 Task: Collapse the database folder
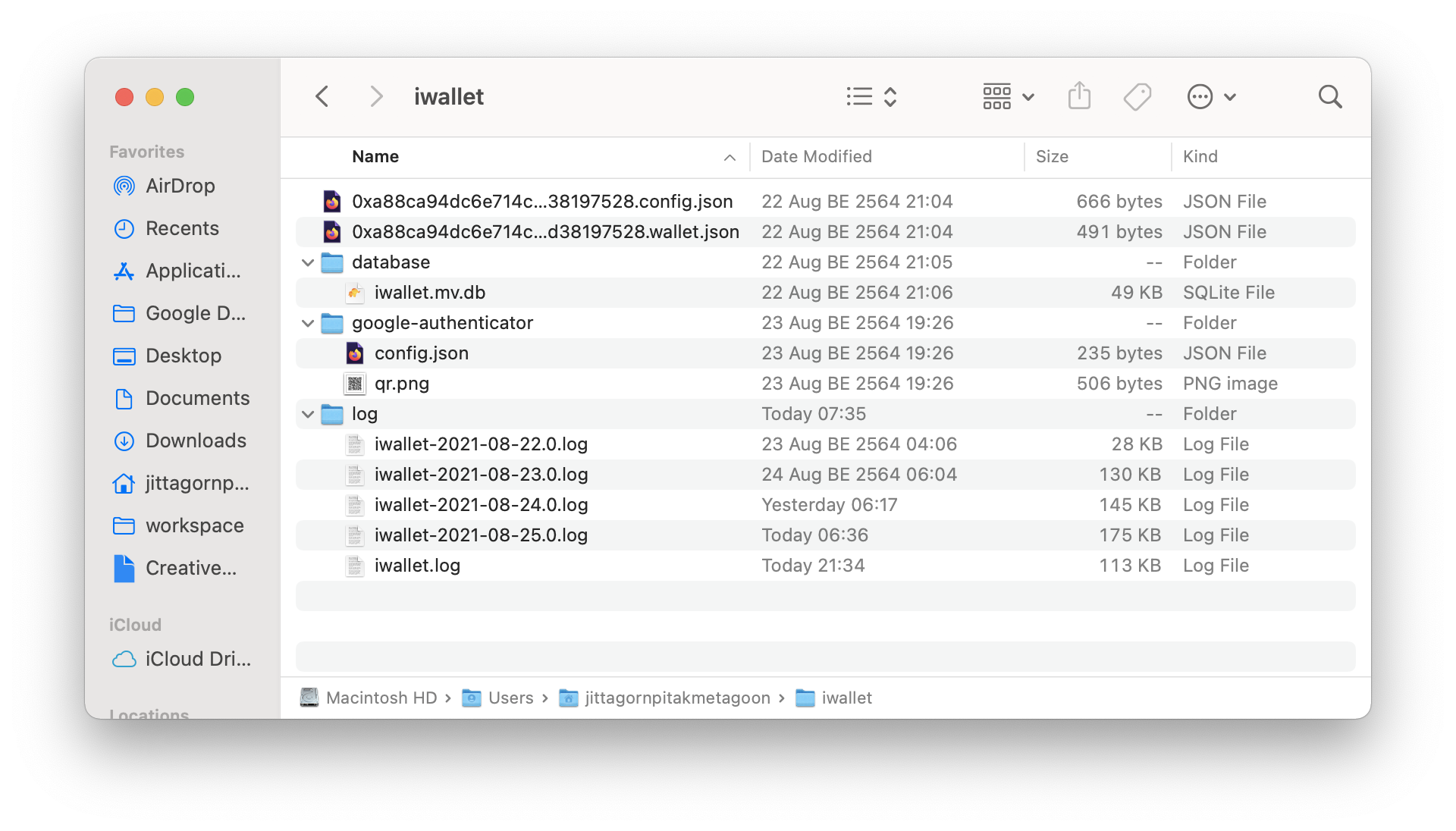(x=308, y=262)
